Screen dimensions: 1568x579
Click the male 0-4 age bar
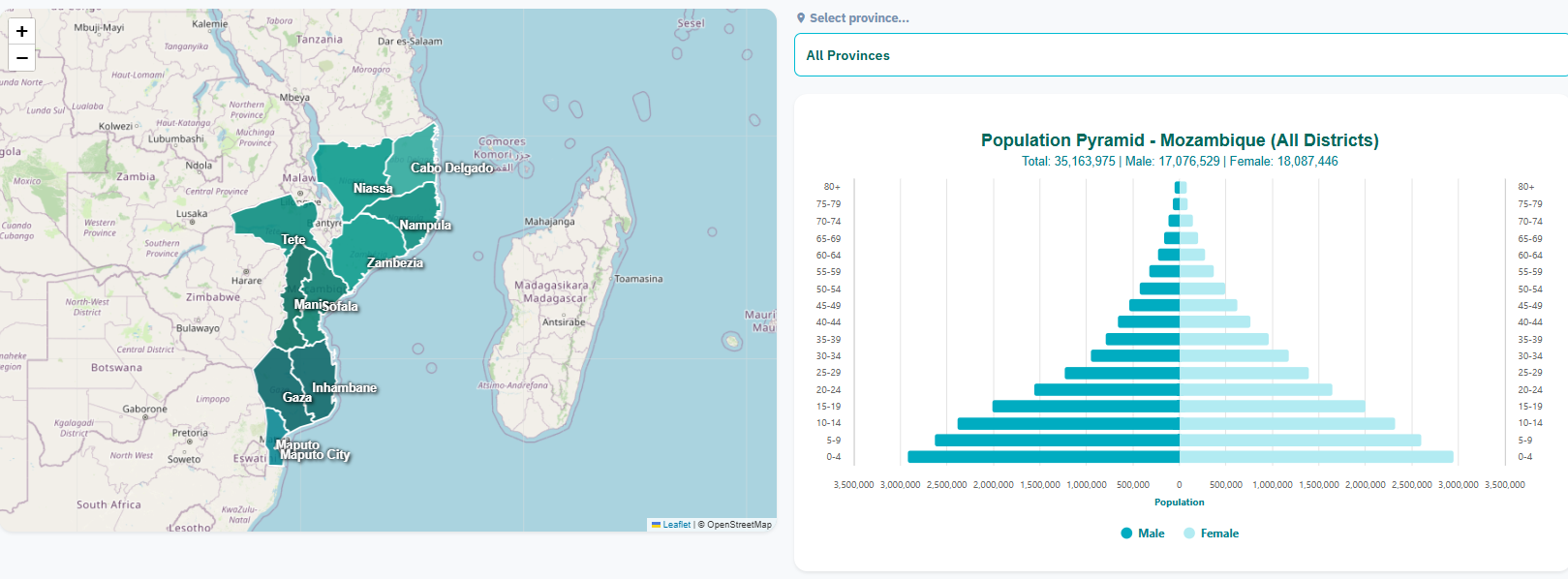tap(1043, 457)
